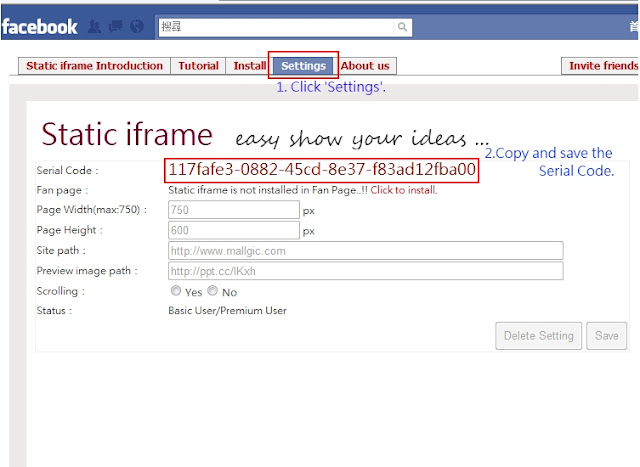Viewport: 640px width, 467px height.
Task: Select the Yes scrolling radio button
Action: click(176, 291)
